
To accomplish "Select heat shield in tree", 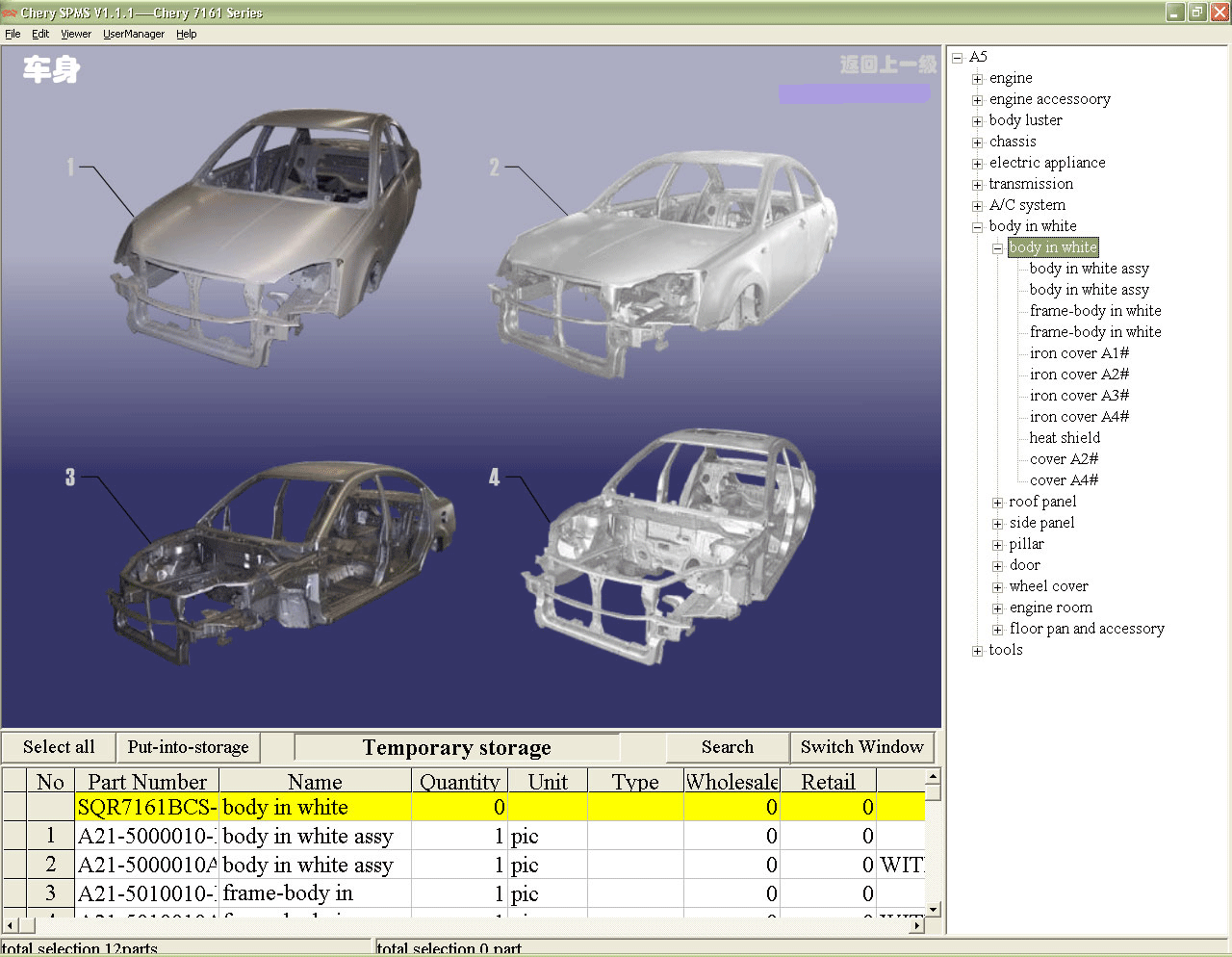I will pos(1065,438).
